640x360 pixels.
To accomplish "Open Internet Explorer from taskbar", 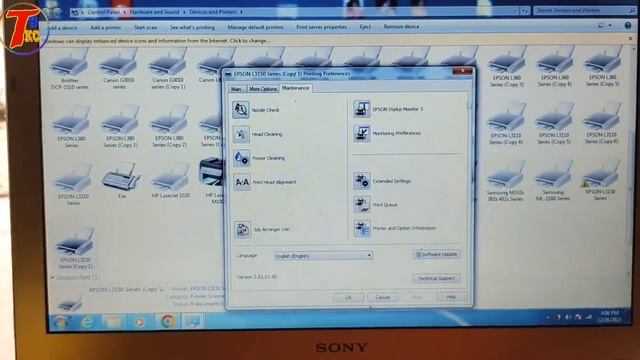I will coord(87,322).
